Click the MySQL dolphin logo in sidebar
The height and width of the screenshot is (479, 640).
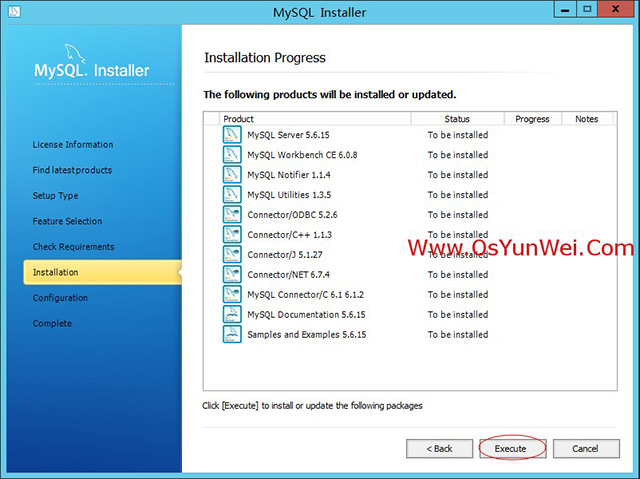75,53
